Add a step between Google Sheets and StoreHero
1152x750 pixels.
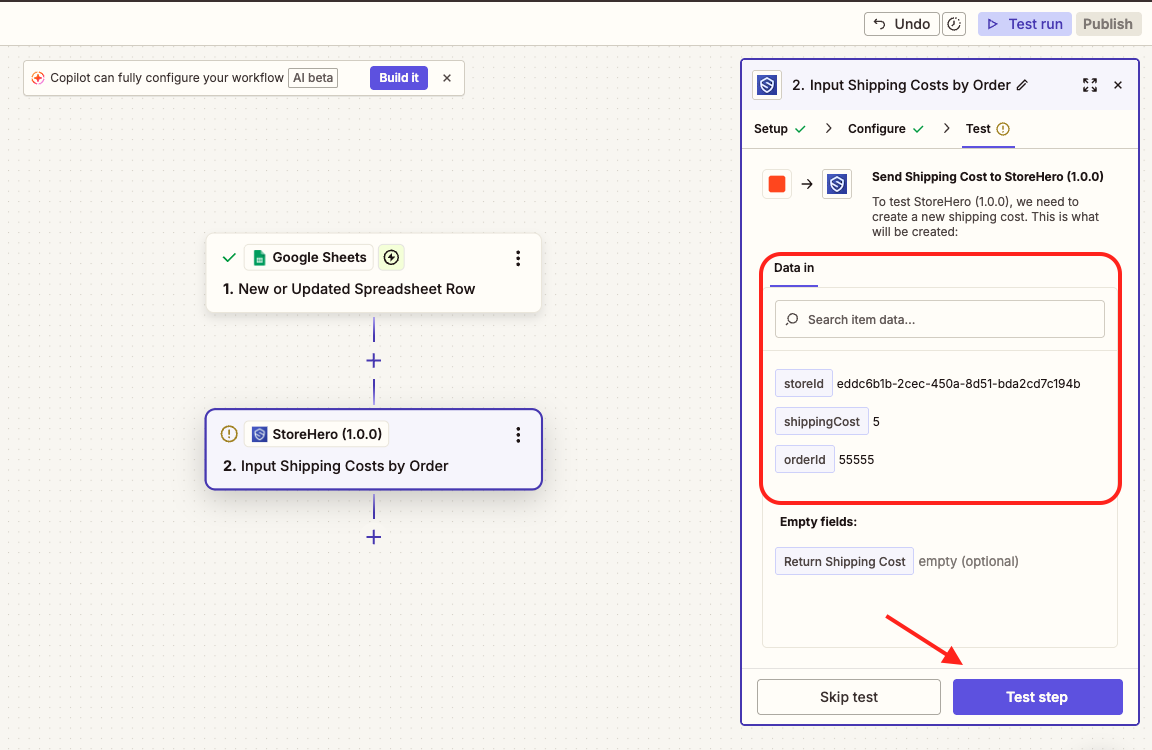click(374, 360)
